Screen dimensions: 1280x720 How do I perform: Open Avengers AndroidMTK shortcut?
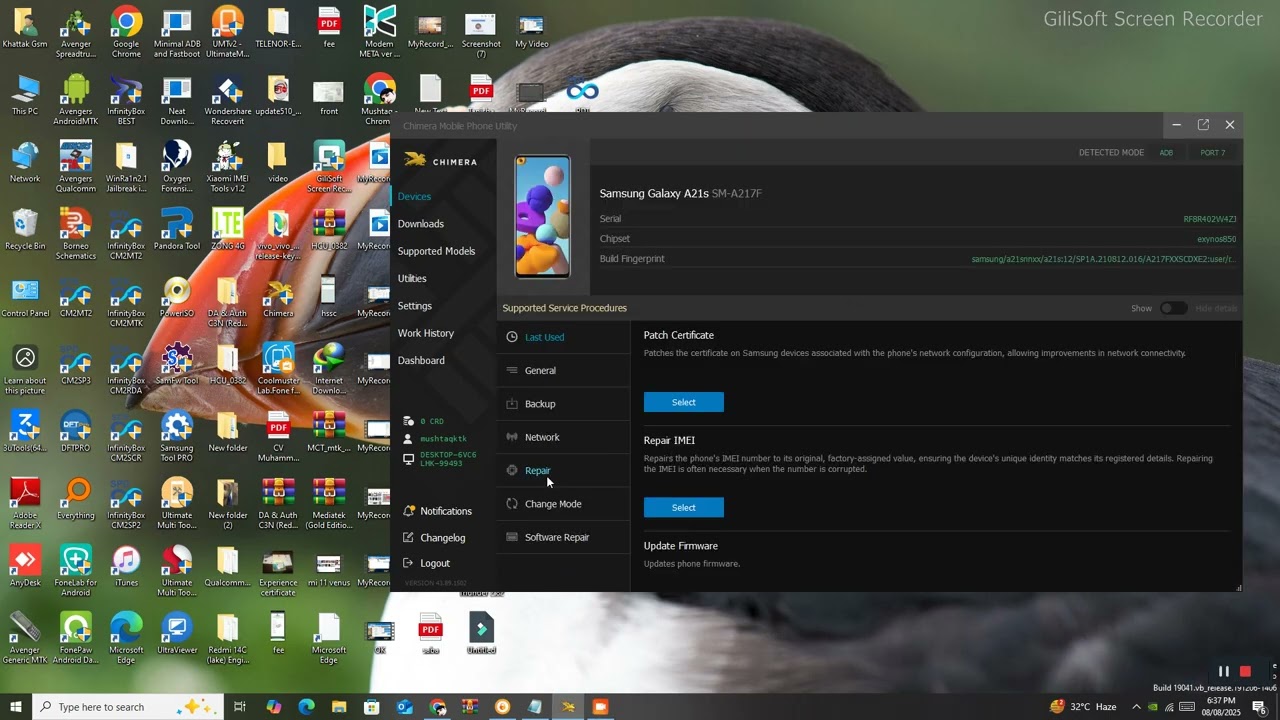pos(76,99)
